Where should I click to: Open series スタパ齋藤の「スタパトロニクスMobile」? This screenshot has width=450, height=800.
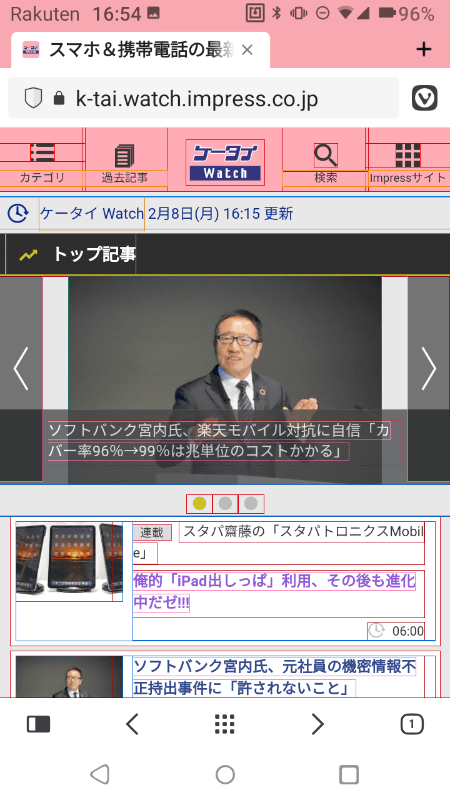tap(279, 542)
